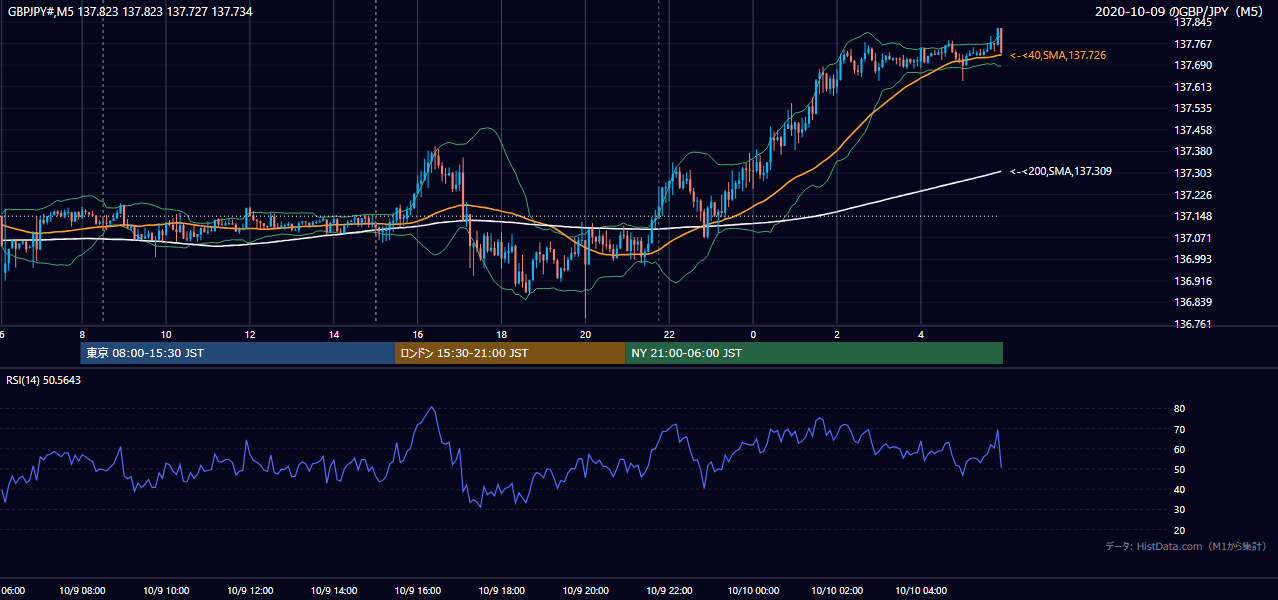Click price axis value 137.690

(1194, 65)
